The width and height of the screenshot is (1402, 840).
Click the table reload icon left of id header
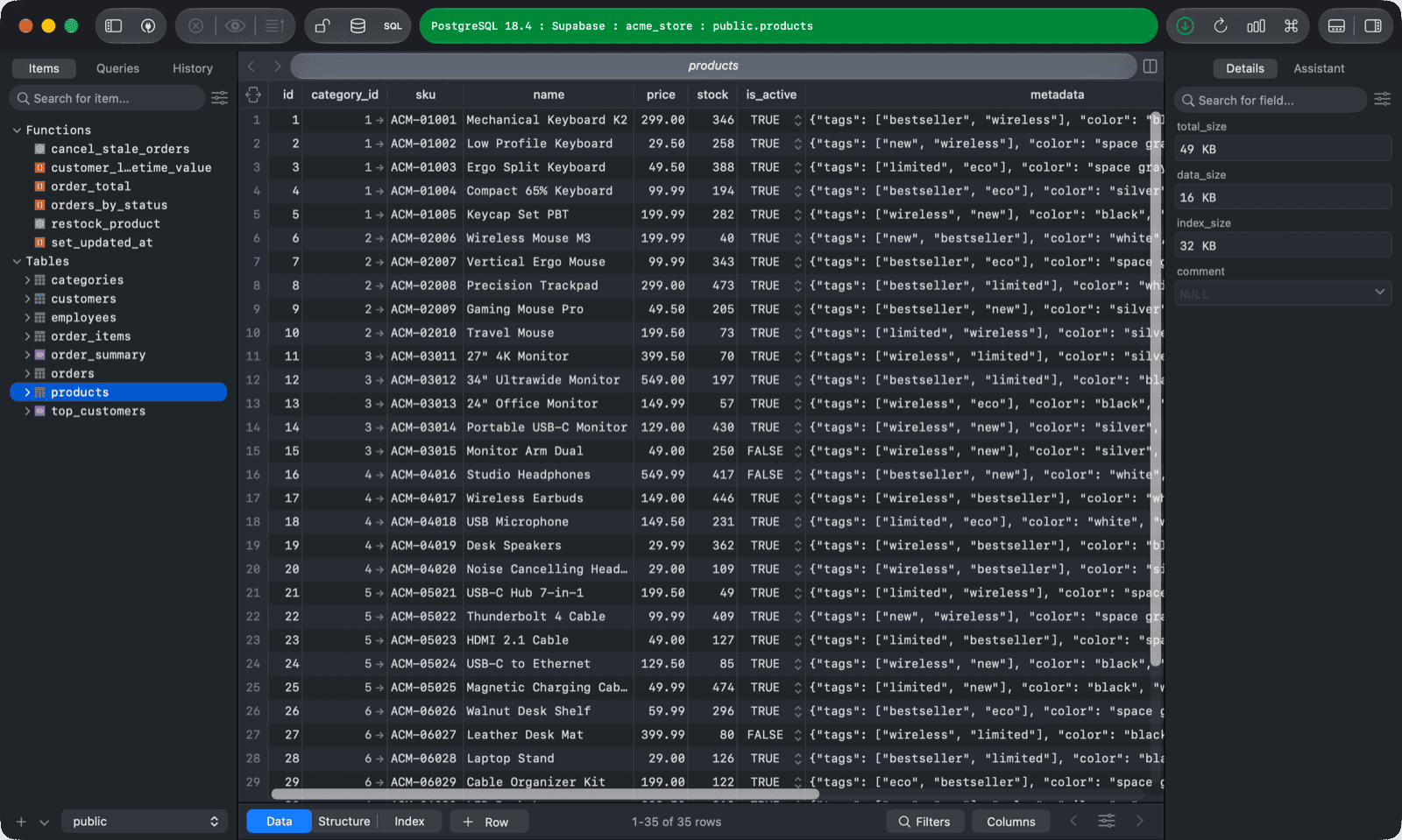tap(253, 95)
